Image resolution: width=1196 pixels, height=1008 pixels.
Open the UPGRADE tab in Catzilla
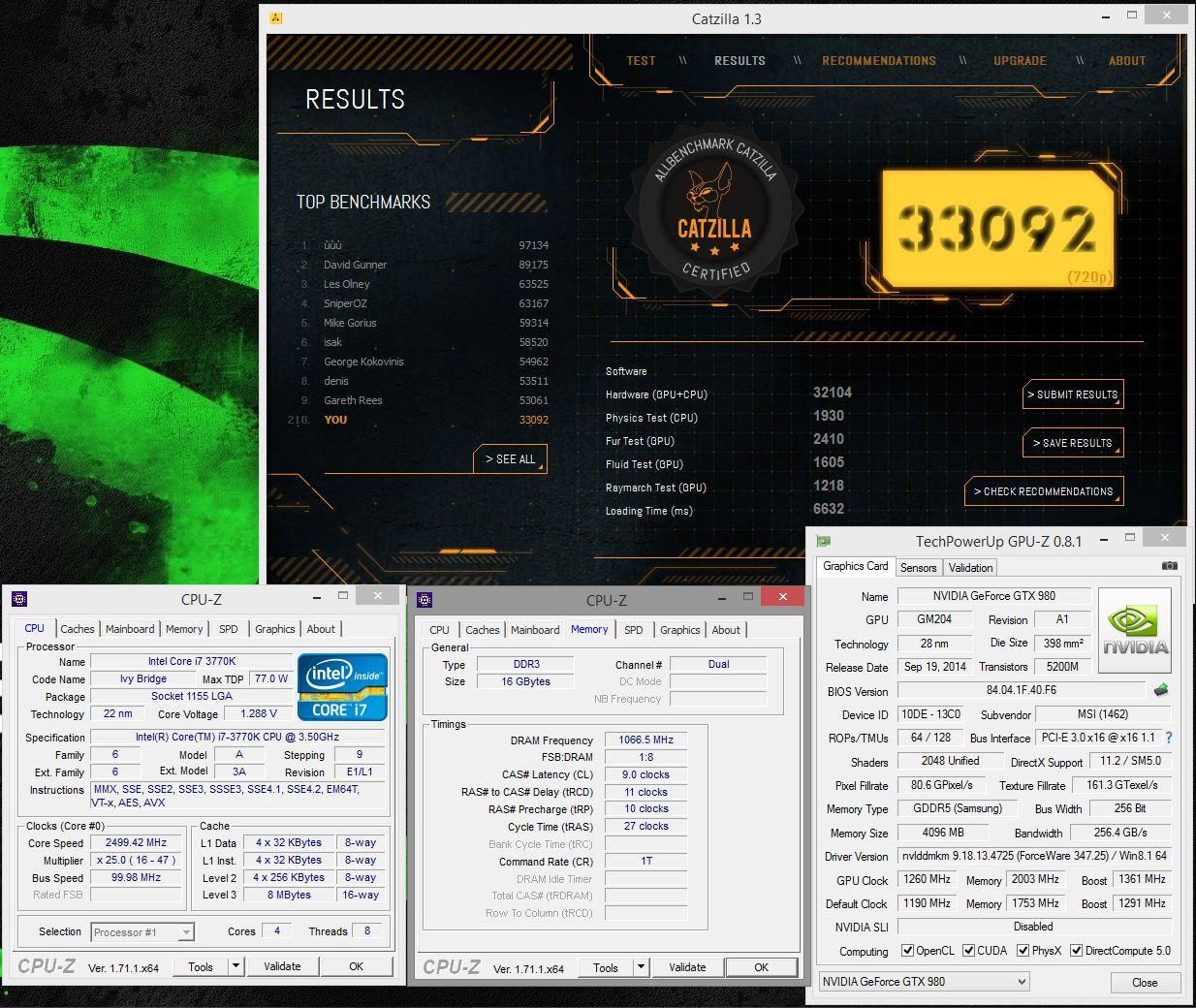(1020, 60)
